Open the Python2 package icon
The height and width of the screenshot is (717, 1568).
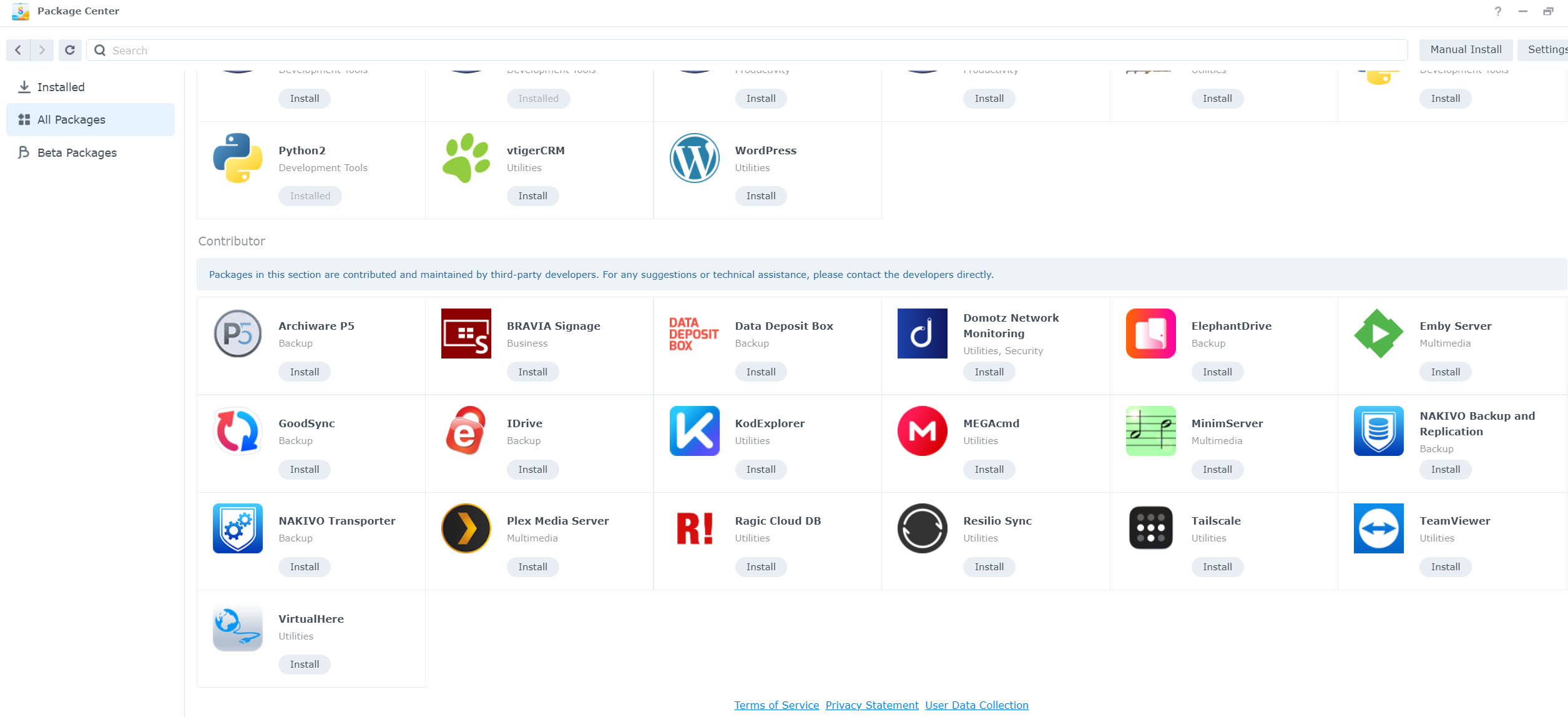click(x=238, y=158)
